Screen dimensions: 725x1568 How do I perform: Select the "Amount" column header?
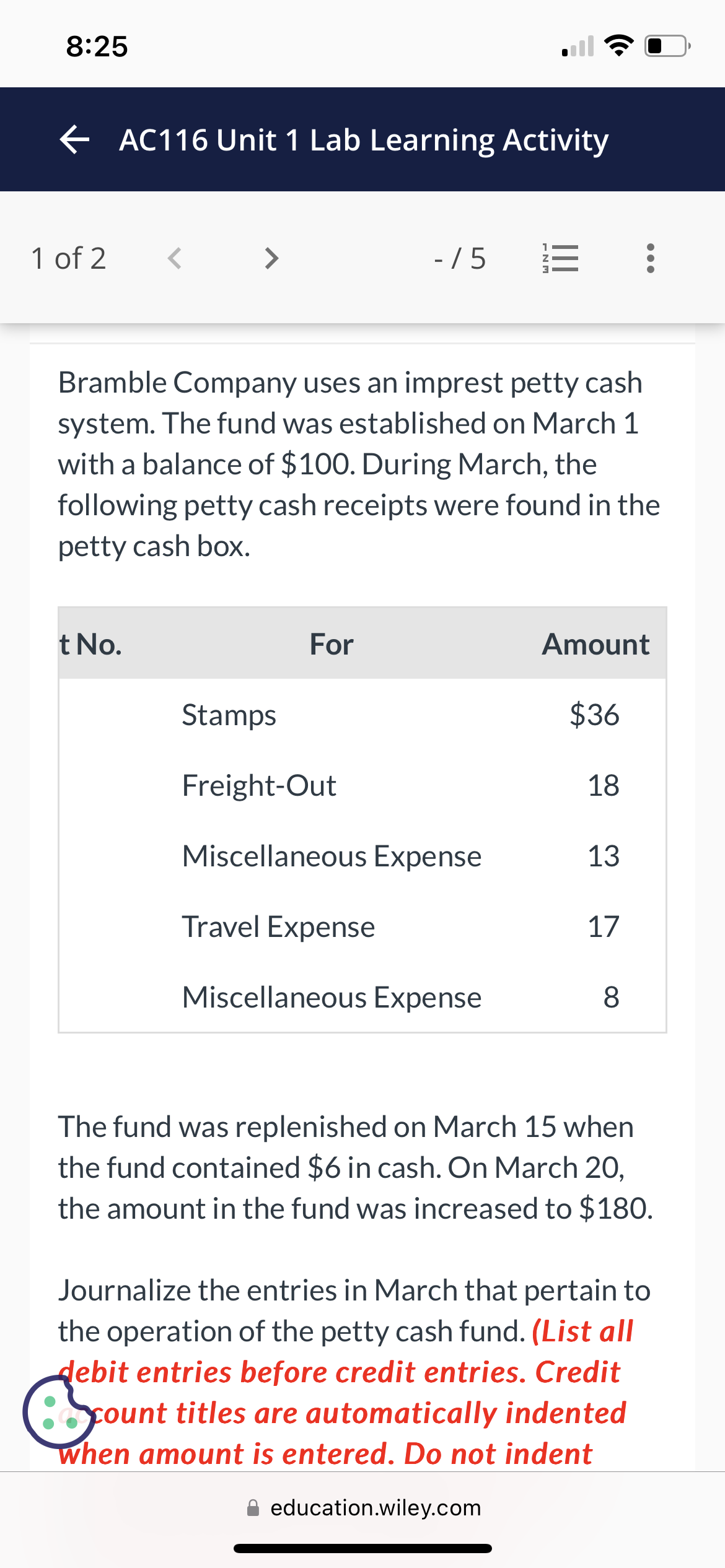pyautogui.click(x=595, y=644)
